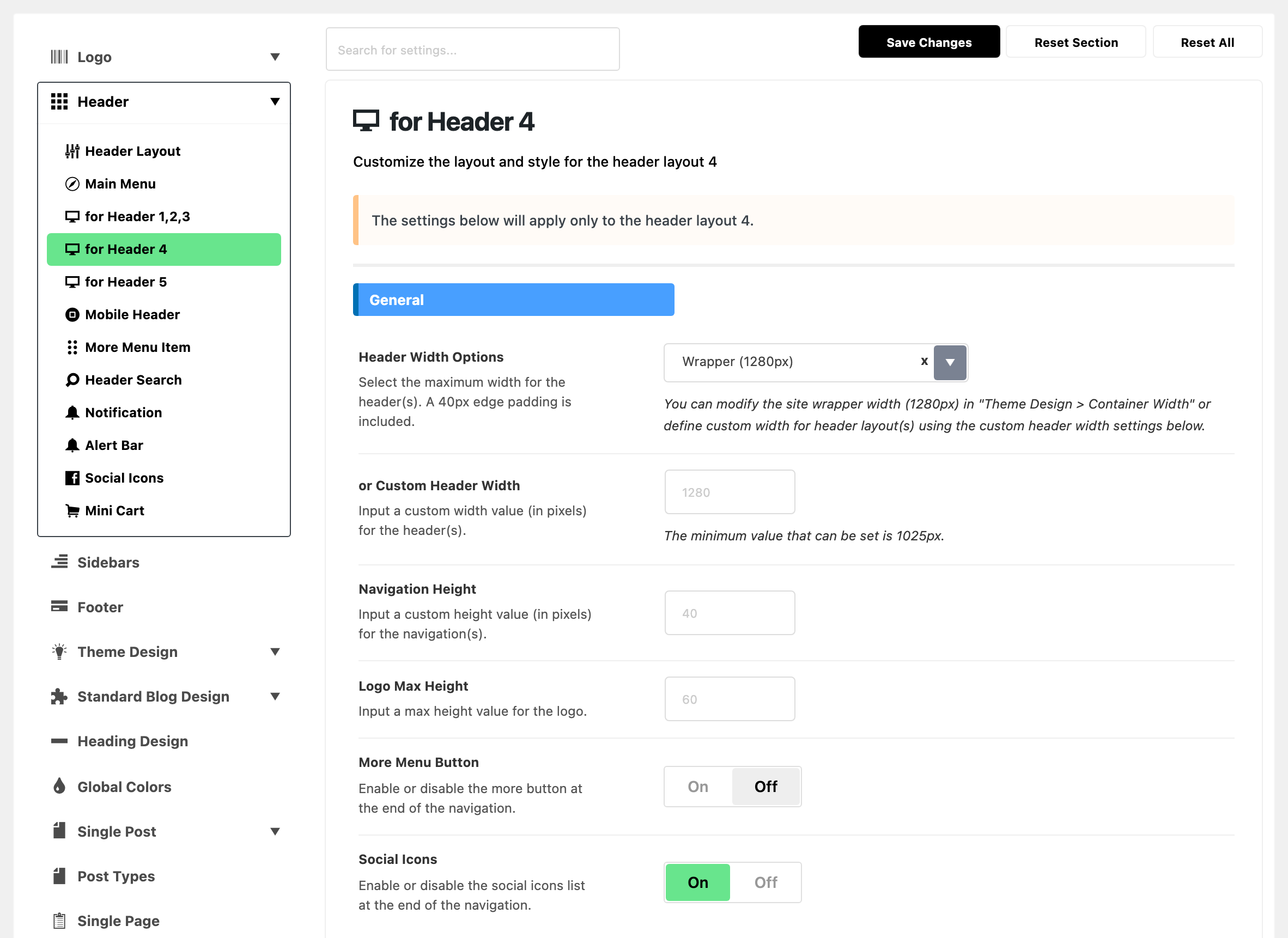Screen dimensions: 1288x938
Task: Click the Navigation Height input field
Action: coord(730,613)
